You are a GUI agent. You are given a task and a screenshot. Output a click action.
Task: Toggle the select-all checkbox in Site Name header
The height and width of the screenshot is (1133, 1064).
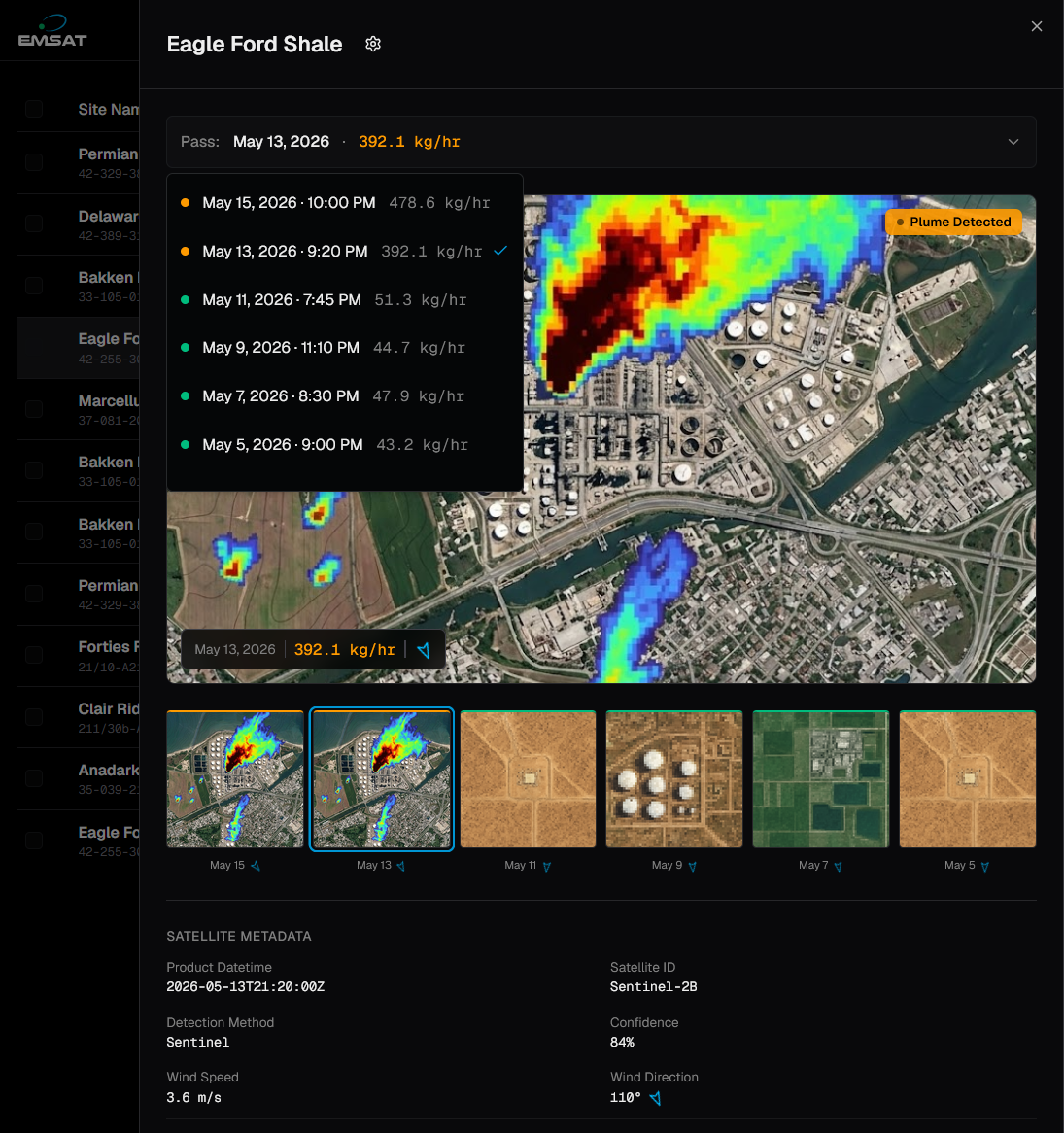(x=34, y=109)
